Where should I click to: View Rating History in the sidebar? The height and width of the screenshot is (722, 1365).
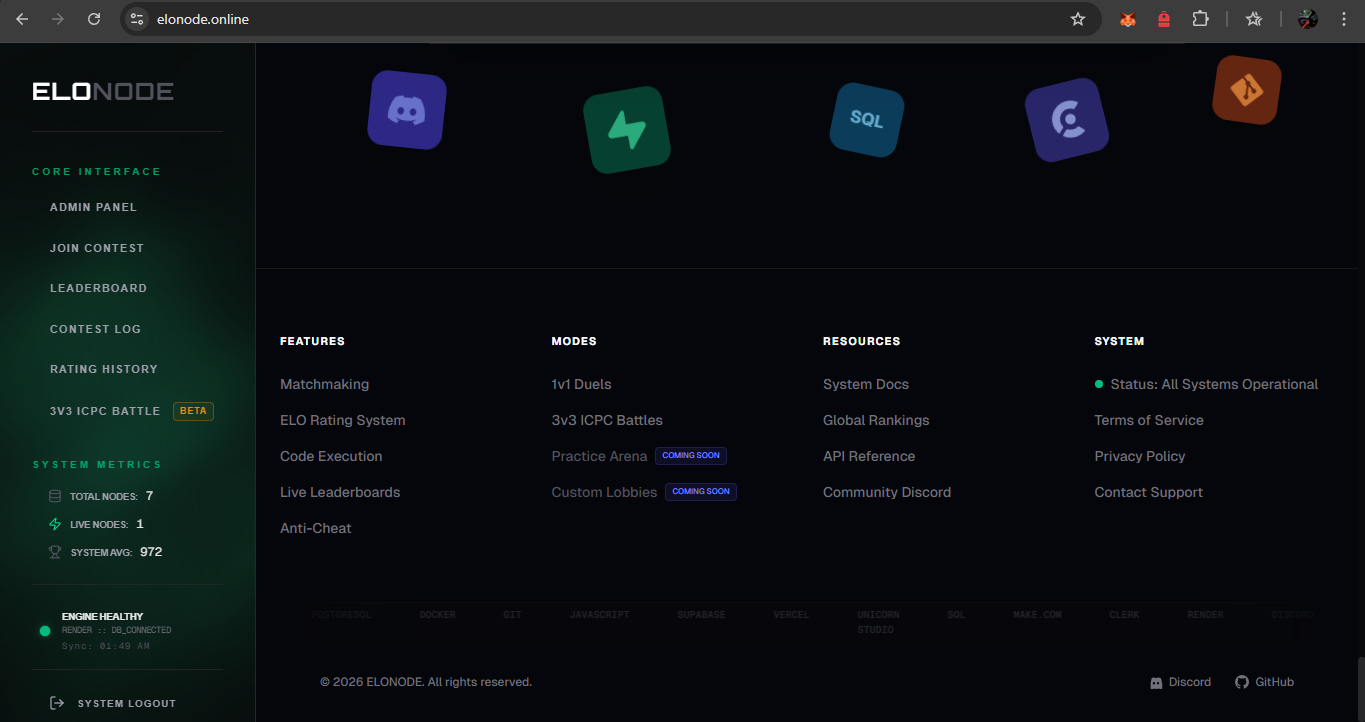tap(104, 369)
